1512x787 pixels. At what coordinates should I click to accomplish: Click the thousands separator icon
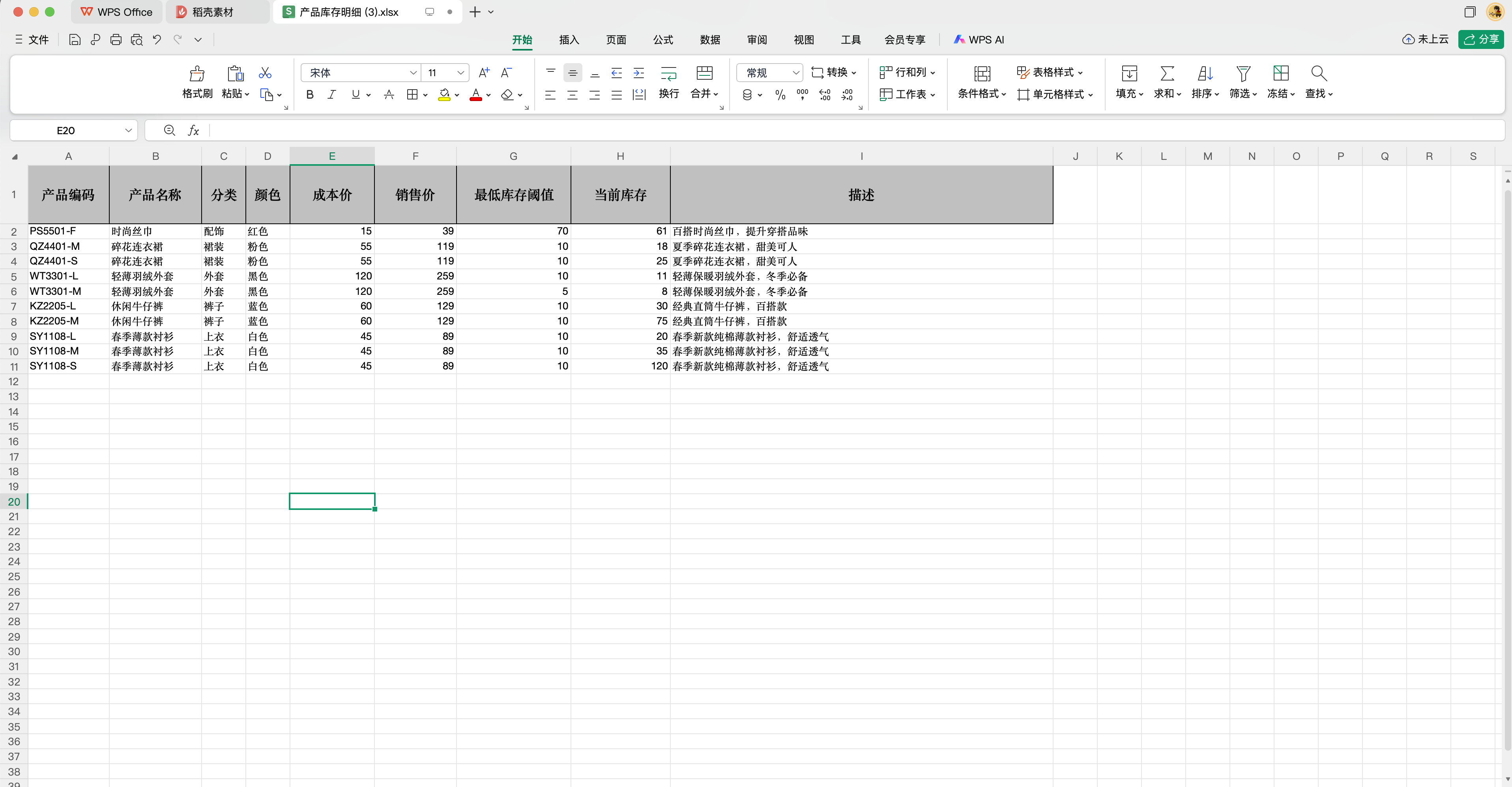point(803,95)
